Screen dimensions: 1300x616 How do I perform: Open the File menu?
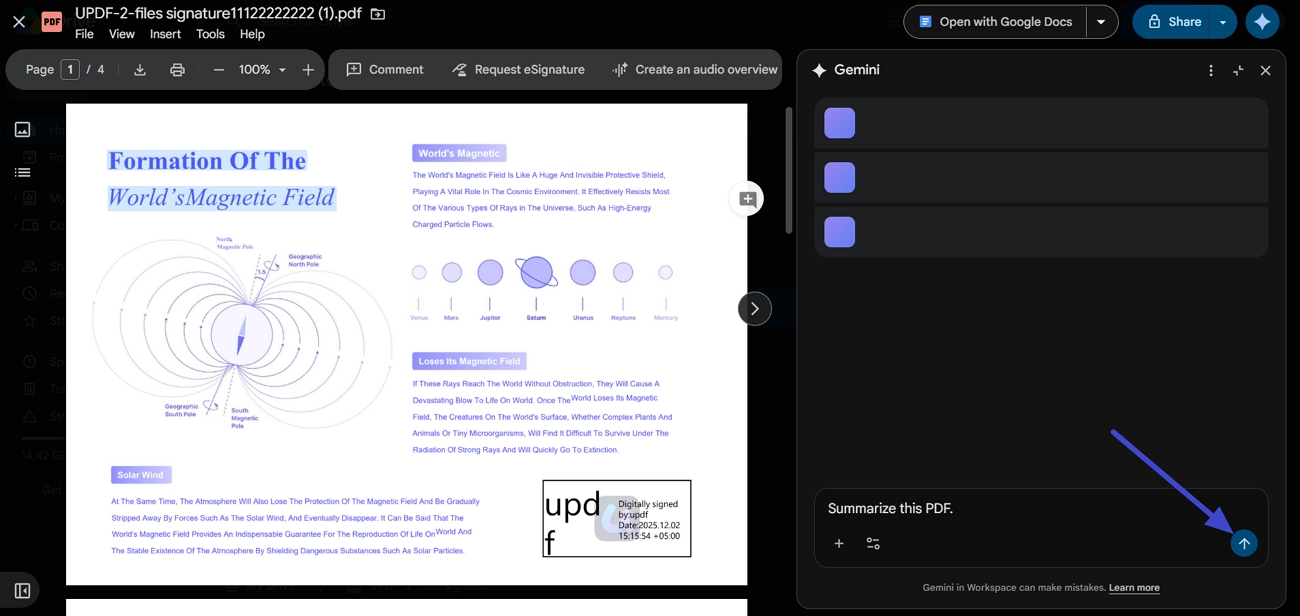coord(84,34)
